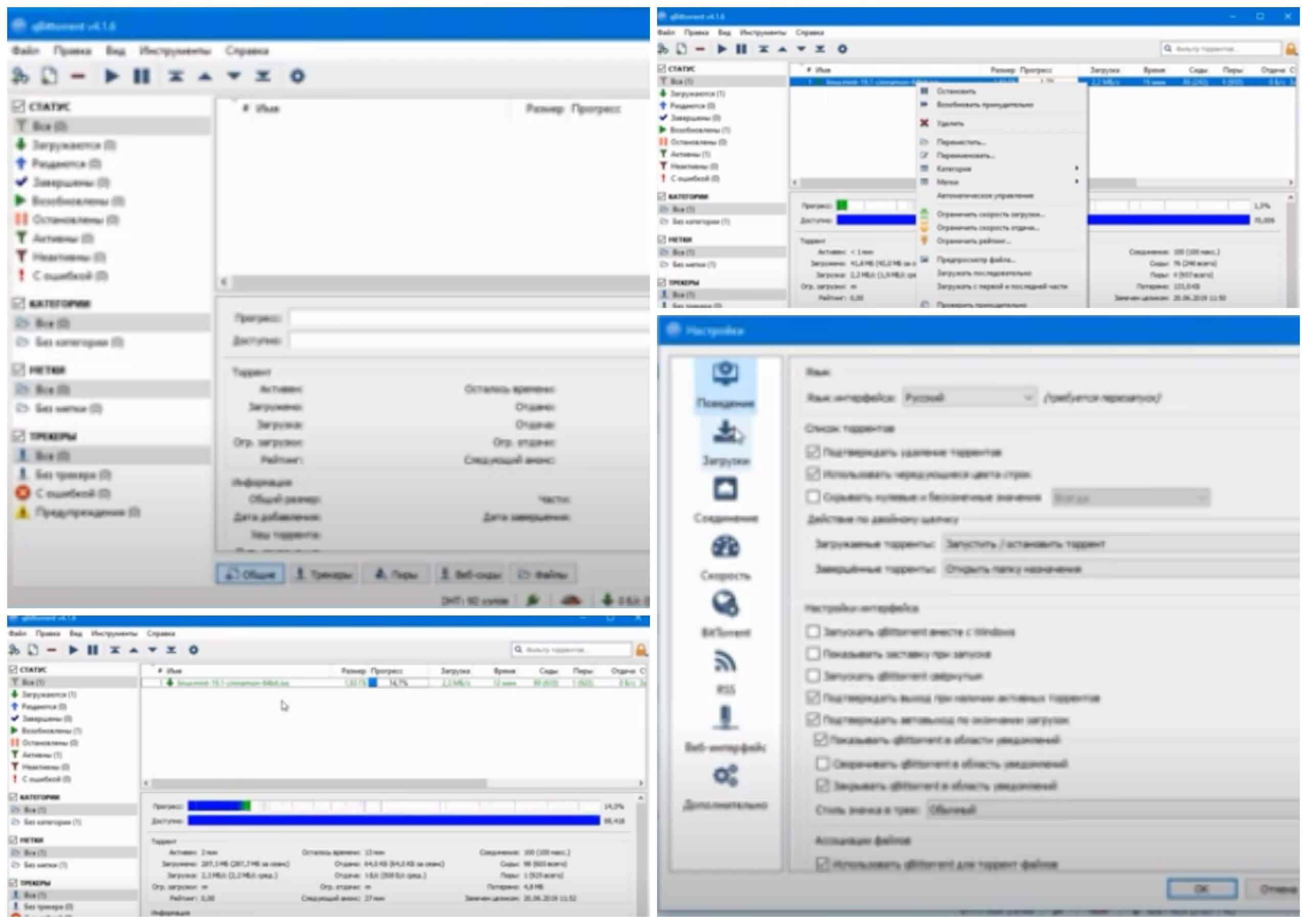
Task: Click lock icon in the context-menu qBittorrent window
Action: [1291, 49]
